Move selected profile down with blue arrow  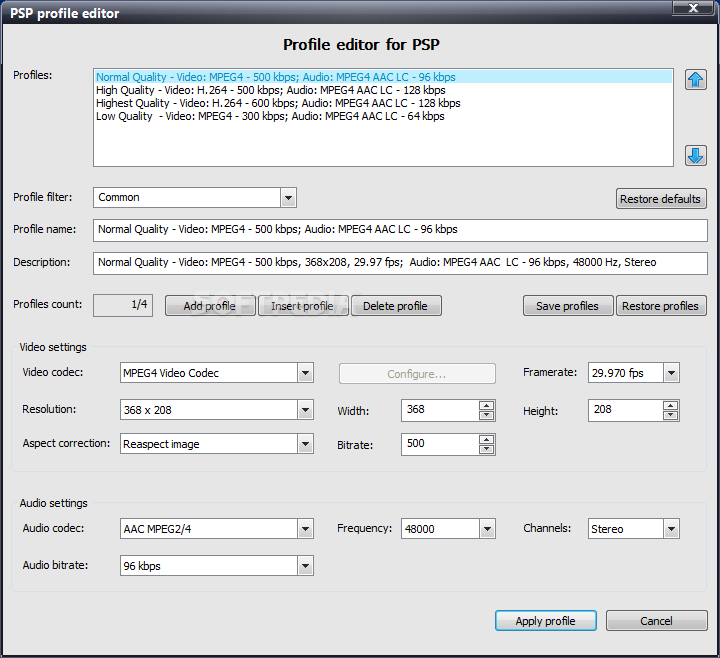click(696, 155)
